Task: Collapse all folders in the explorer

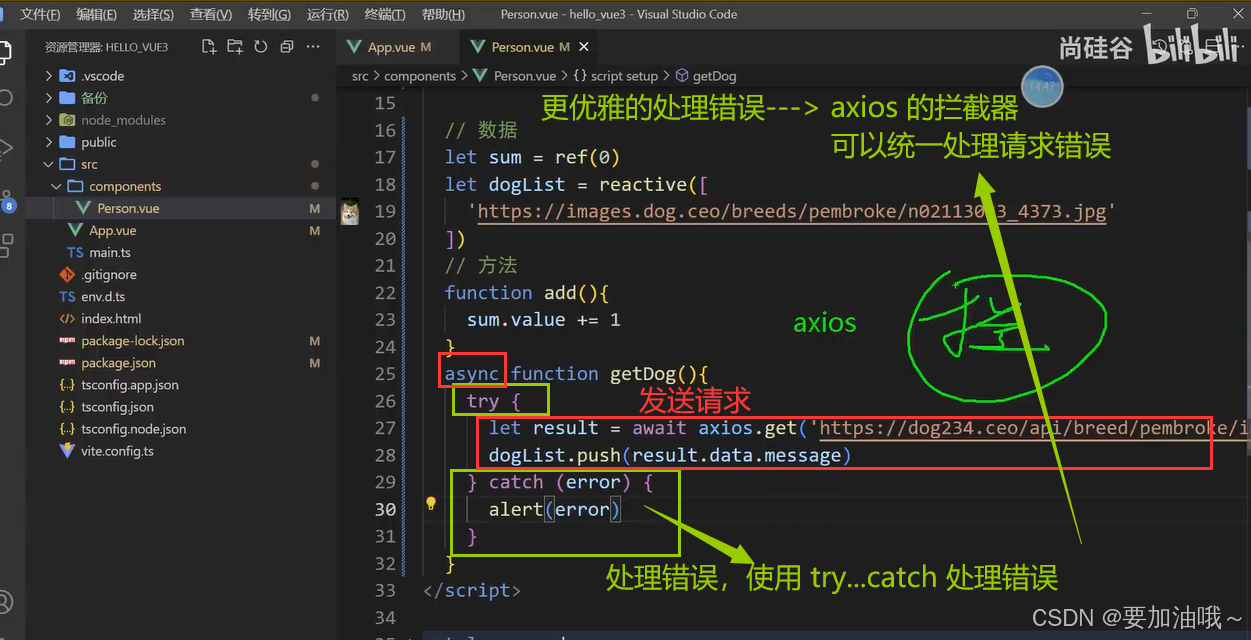Action: 287,46
